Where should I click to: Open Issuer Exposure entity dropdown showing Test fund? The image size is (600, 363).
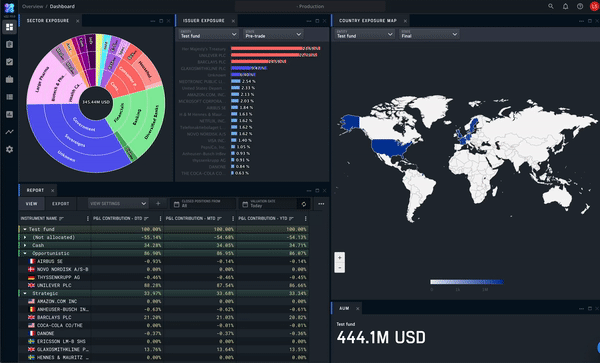pyautogui.click(x=209, y=34)
